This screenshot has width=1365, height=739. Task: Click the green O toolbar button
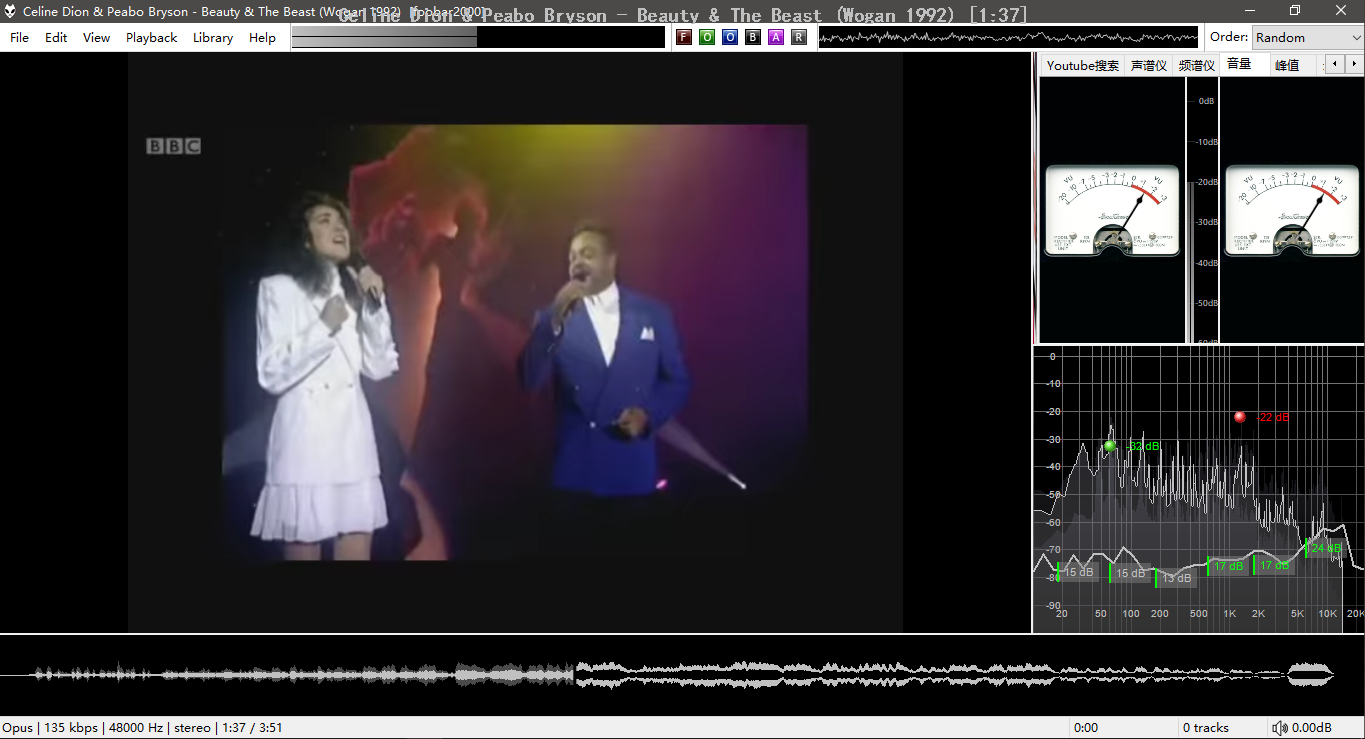click(x=707, y=37)
